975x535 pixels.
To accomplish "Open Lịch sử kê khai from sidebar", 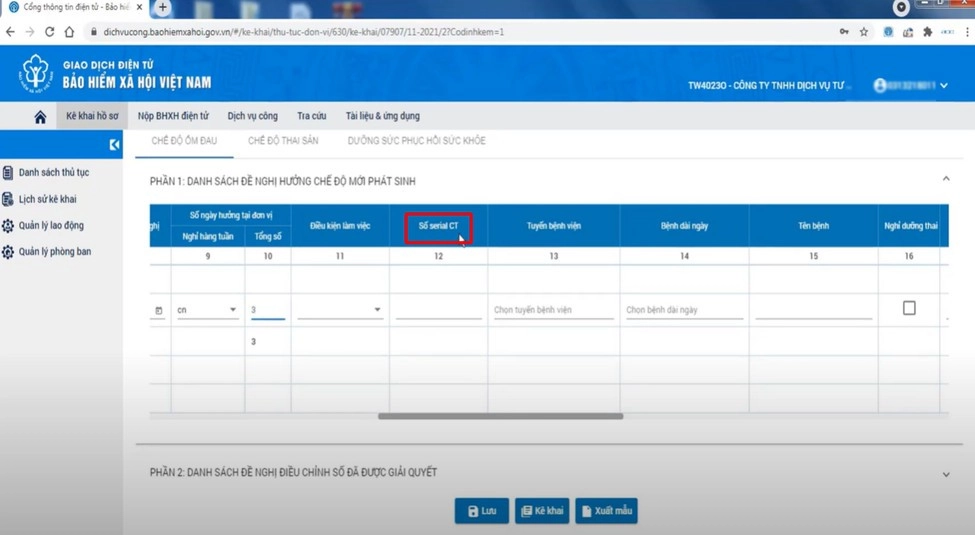I will pyautogui.click(x=8, y=199).
